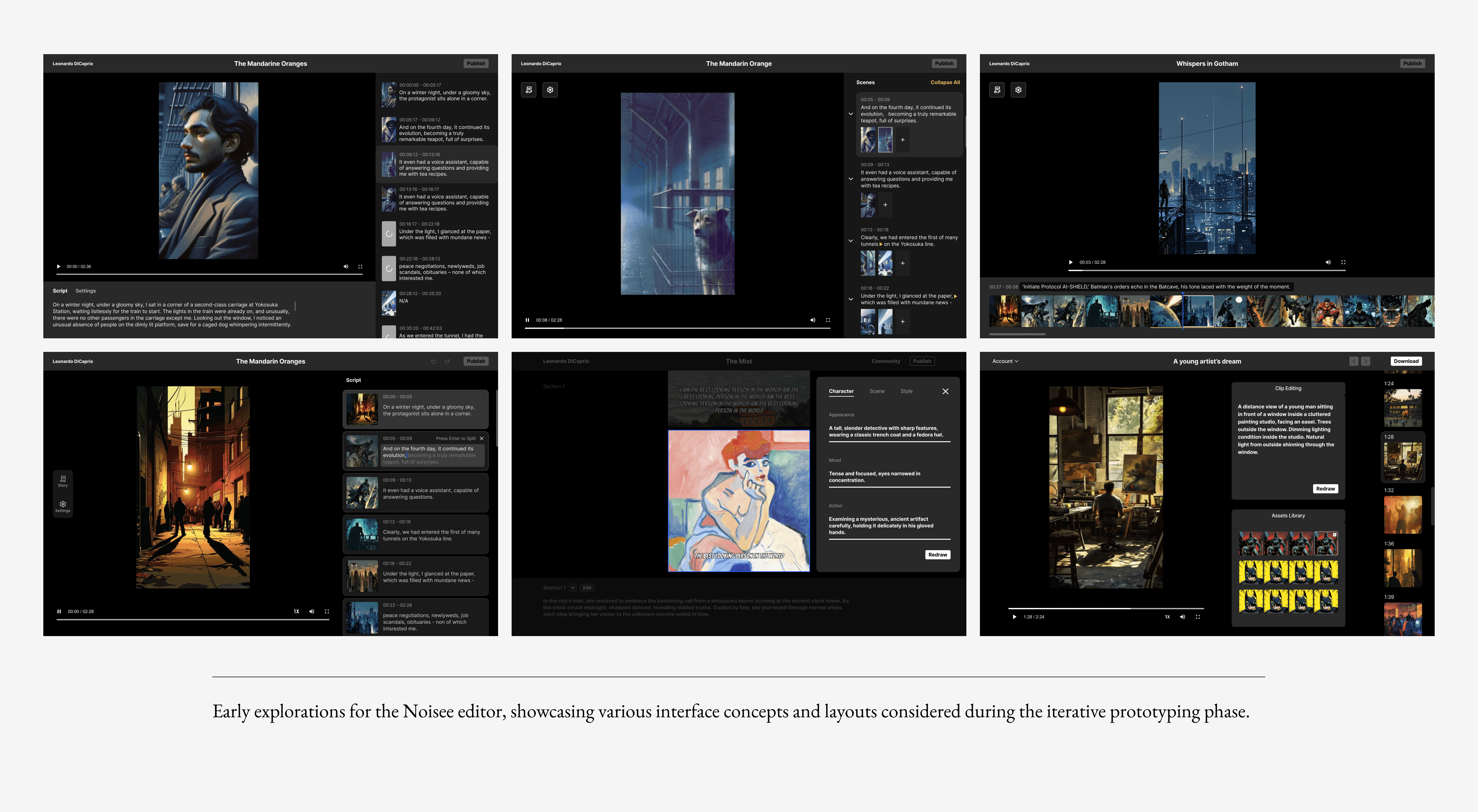
Task: Pause the video in The Mandarin Orange
Action: tap(527, 320)
